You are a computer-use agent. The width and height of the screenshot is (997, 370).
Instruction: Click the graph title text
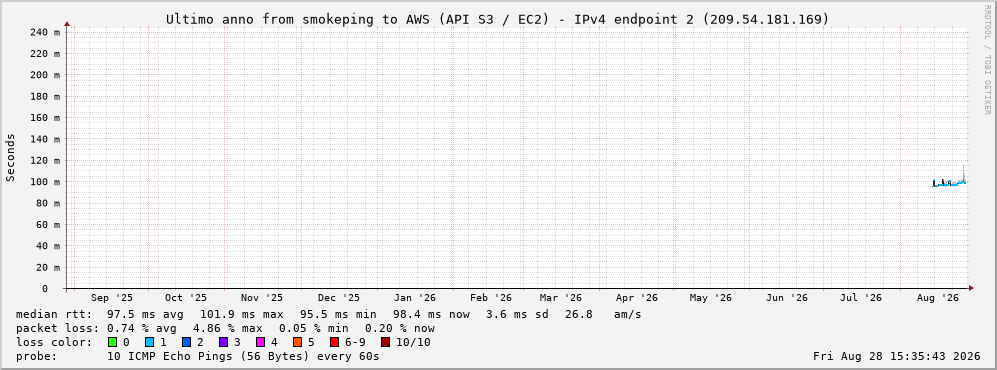click(x=498, y=20)
